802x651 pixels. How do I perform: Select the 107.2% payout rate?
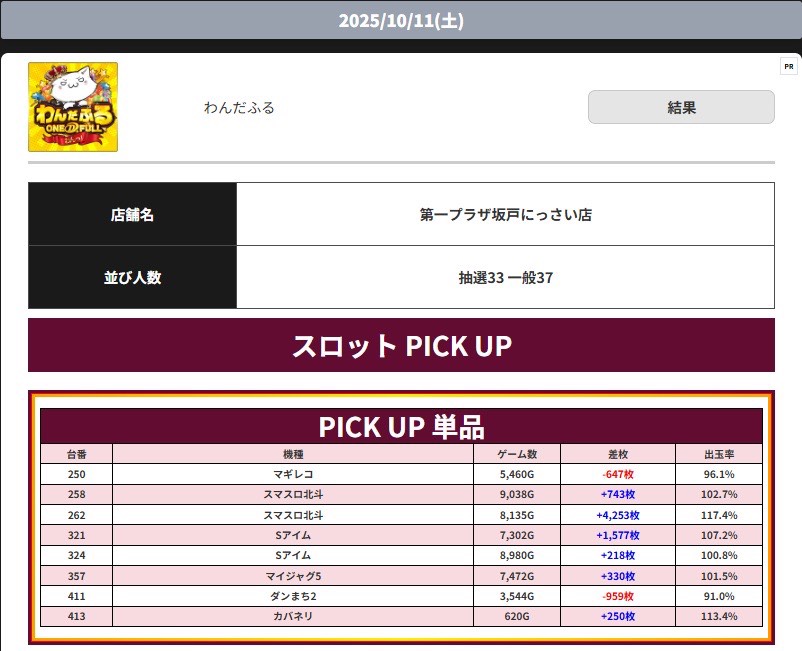coord(719,535)
